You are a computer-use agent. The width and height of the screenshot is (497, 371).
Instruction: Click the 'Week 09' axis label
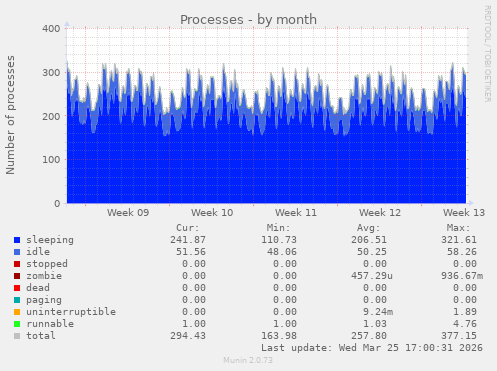[128, 213]
